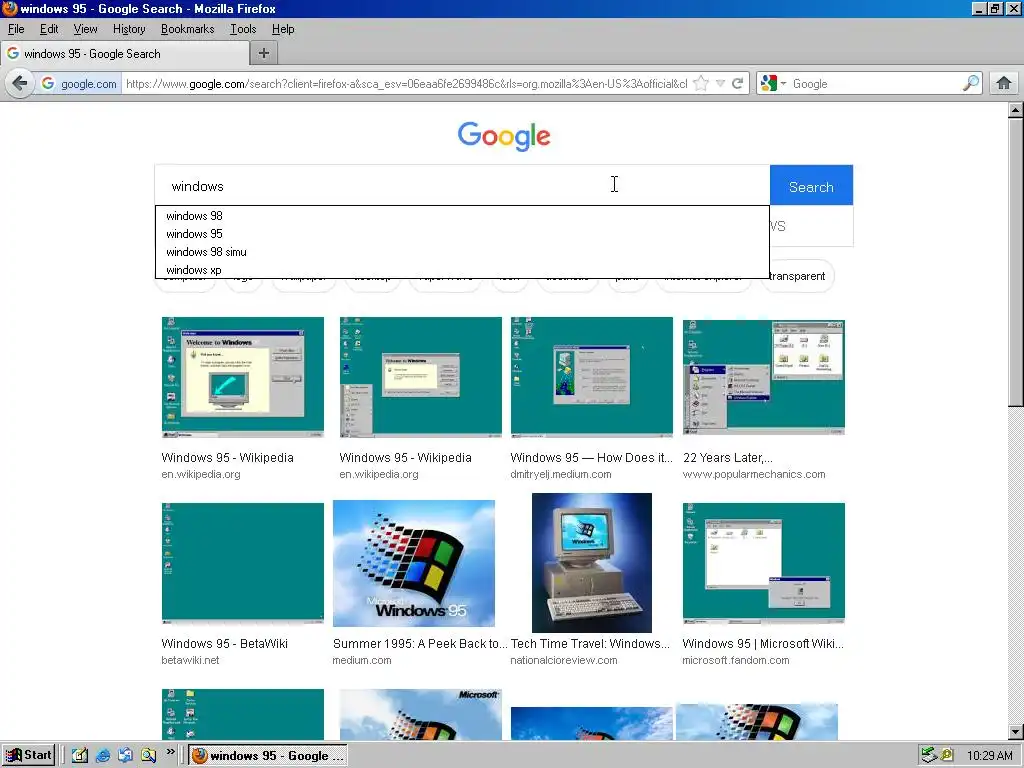Click into the Google search input containing 'windows'
Screen dimensions: 1024x768
click(x=462, y=186)
